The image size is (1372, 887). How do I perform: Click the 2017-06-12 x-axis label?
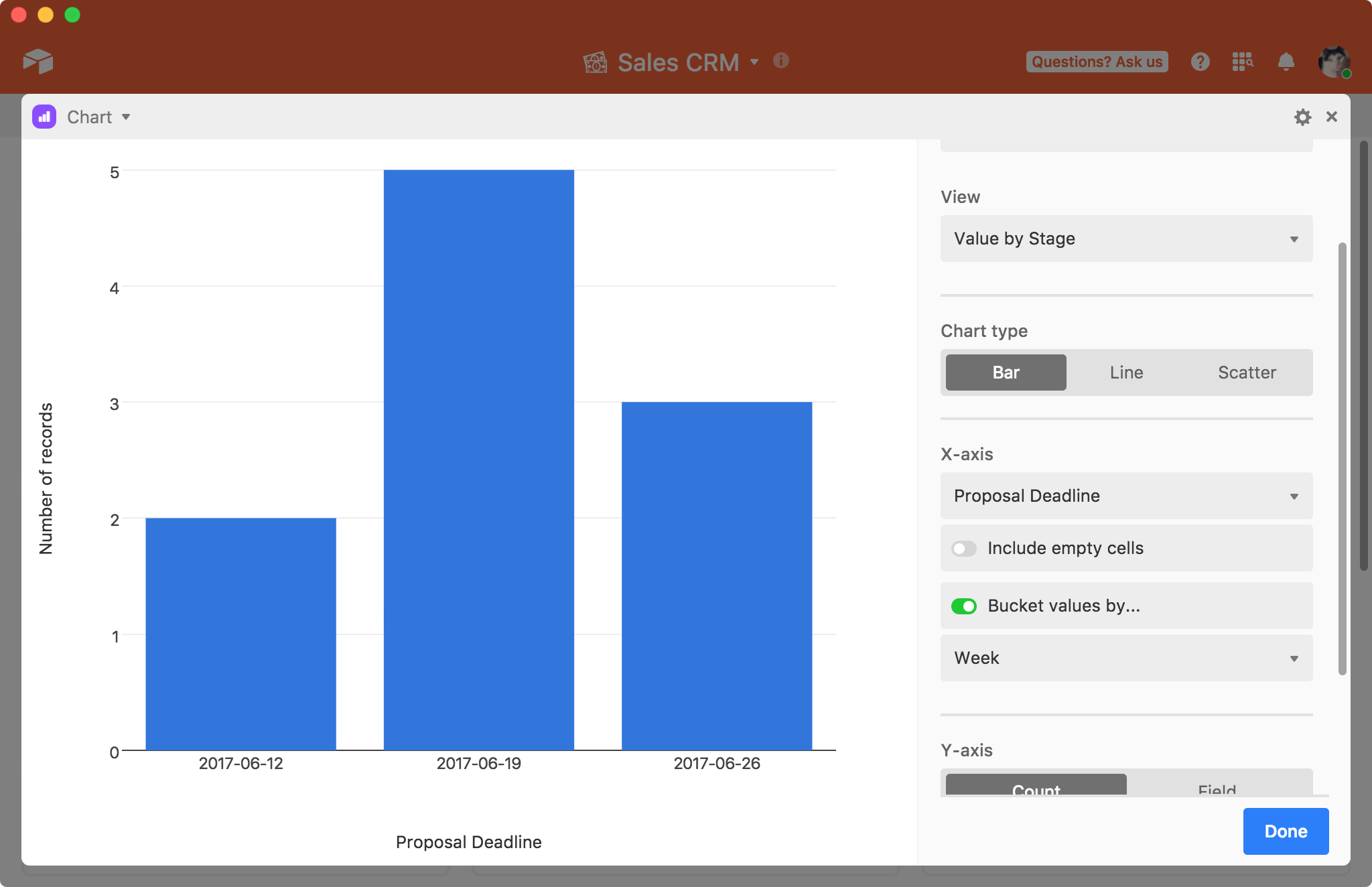[241, 763]
